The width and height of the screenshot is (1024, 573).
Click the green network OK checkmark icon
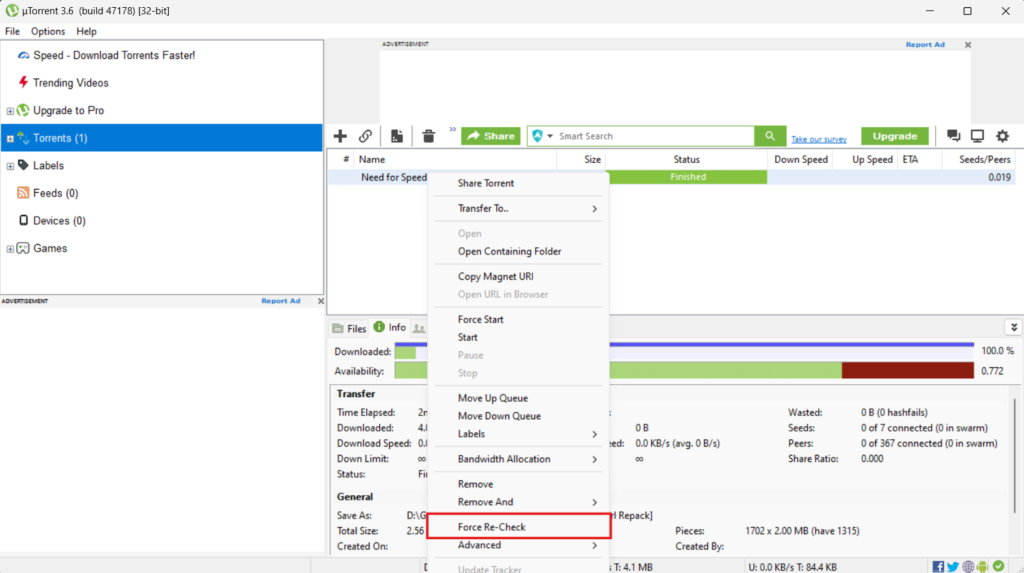coord(999,566)
